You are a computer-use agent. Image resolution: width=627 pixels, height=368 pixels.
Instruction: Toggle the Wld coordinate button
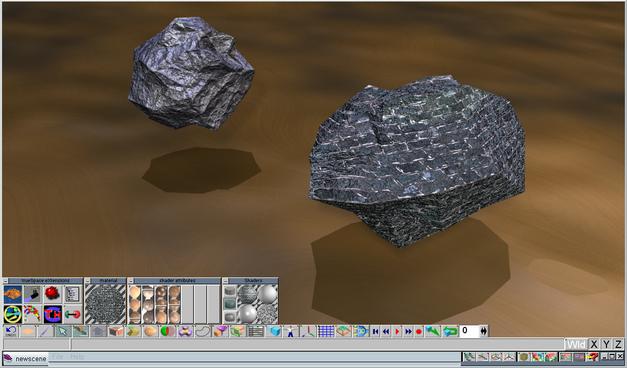pyautogui.click(x=576, y=344)
